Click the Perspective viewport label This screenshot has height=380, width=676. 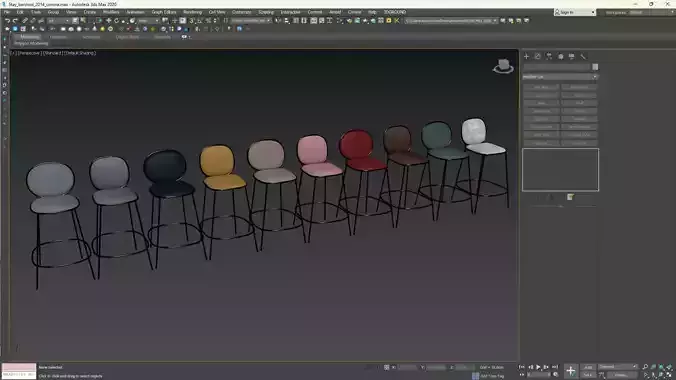(29, 53)
